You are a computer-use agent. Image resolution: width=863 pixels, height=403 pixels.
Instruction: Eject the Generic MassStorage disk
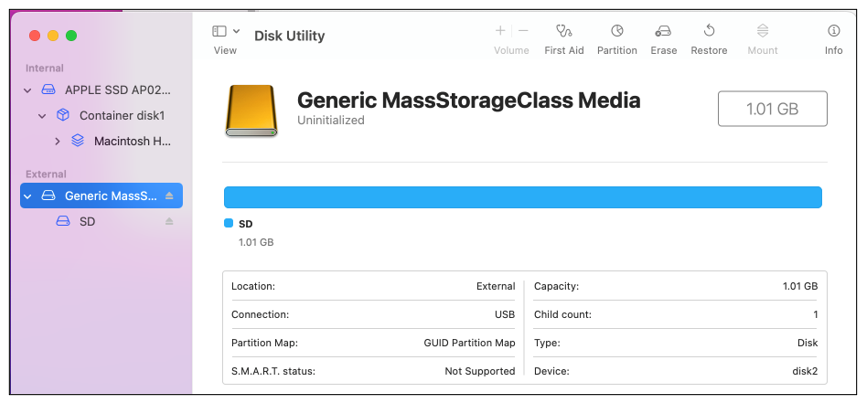point(169,195)
